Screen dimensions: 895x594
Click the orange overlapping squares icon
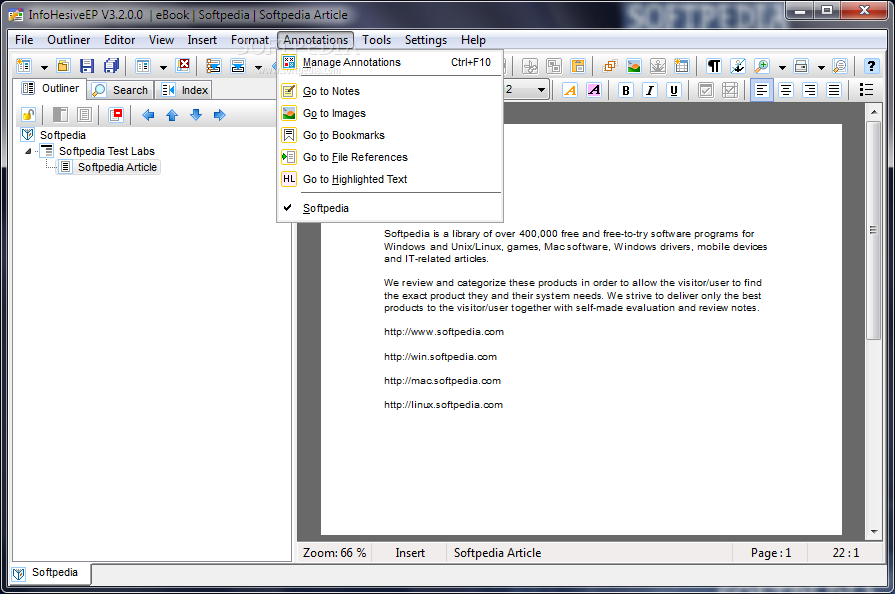(x=610, y=66)
